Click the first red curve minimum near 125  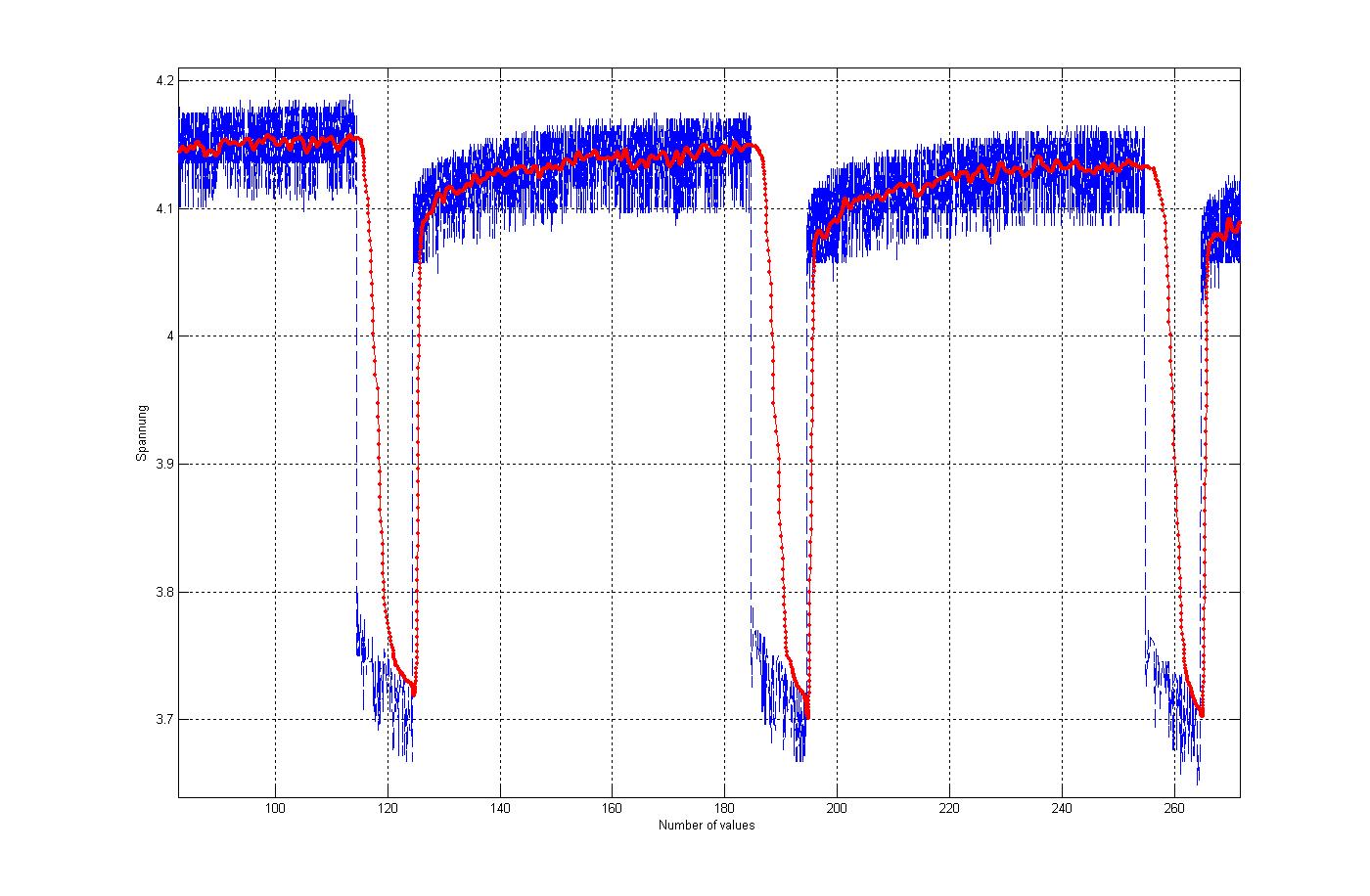pyautogui.click(x=414, y=693)
